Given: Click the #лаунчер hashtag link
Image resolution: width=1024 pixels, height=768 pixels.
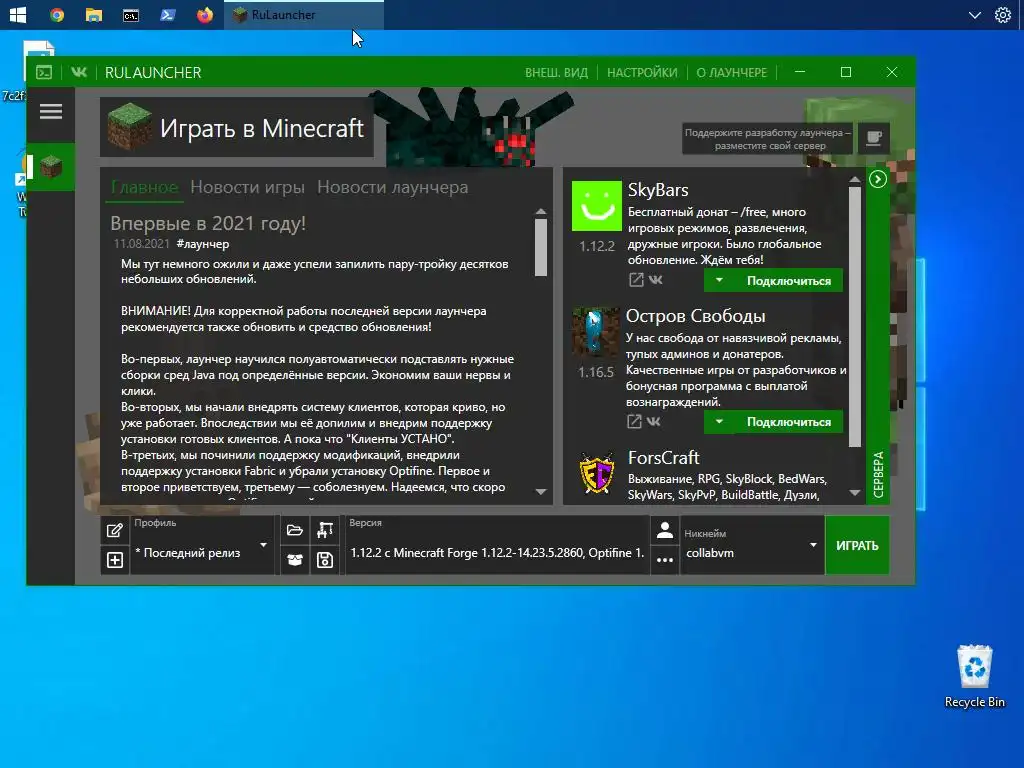Looking at the screenshot, I should tap(202, 244).
